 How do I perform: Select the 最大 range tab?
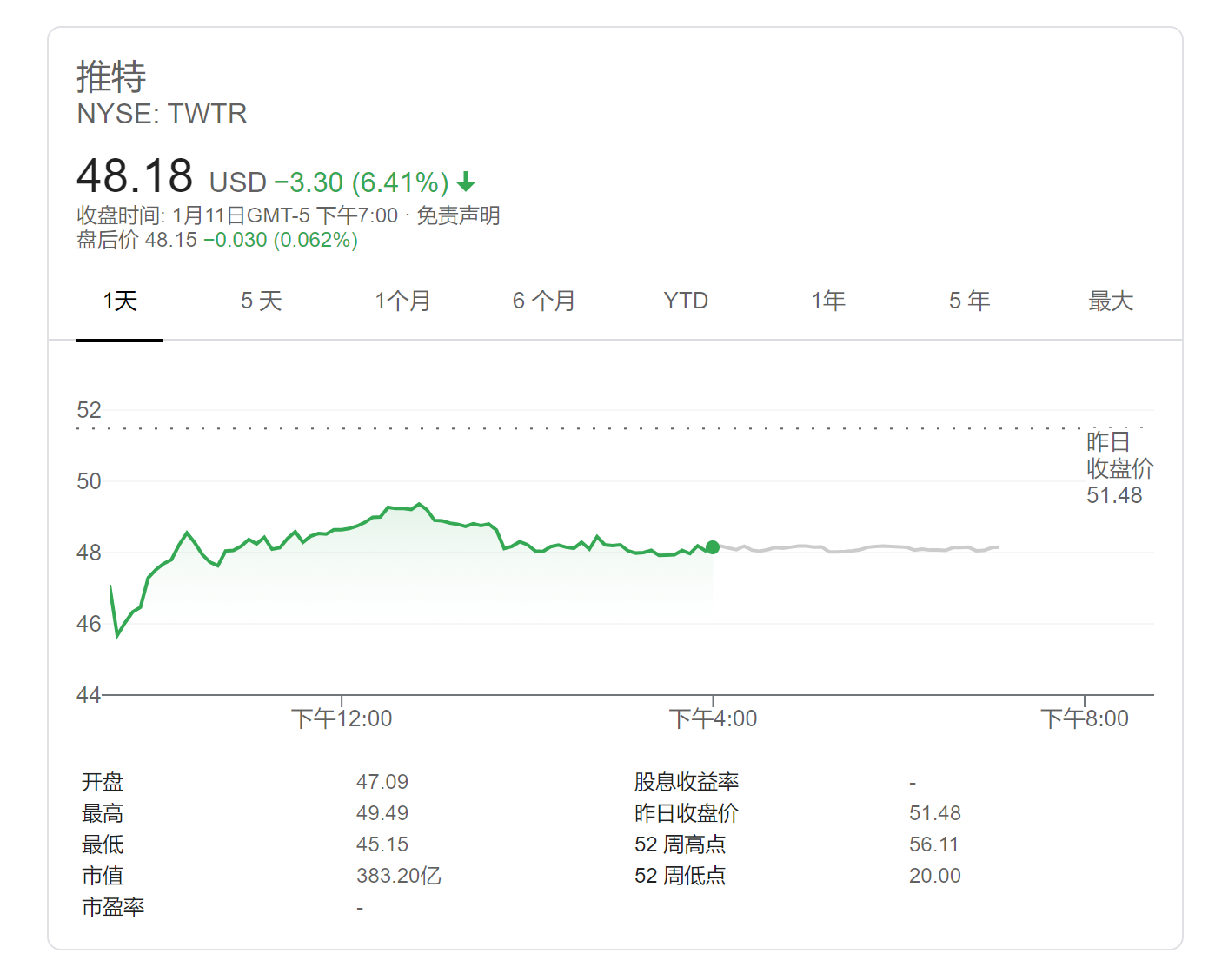coord(1111,301)
